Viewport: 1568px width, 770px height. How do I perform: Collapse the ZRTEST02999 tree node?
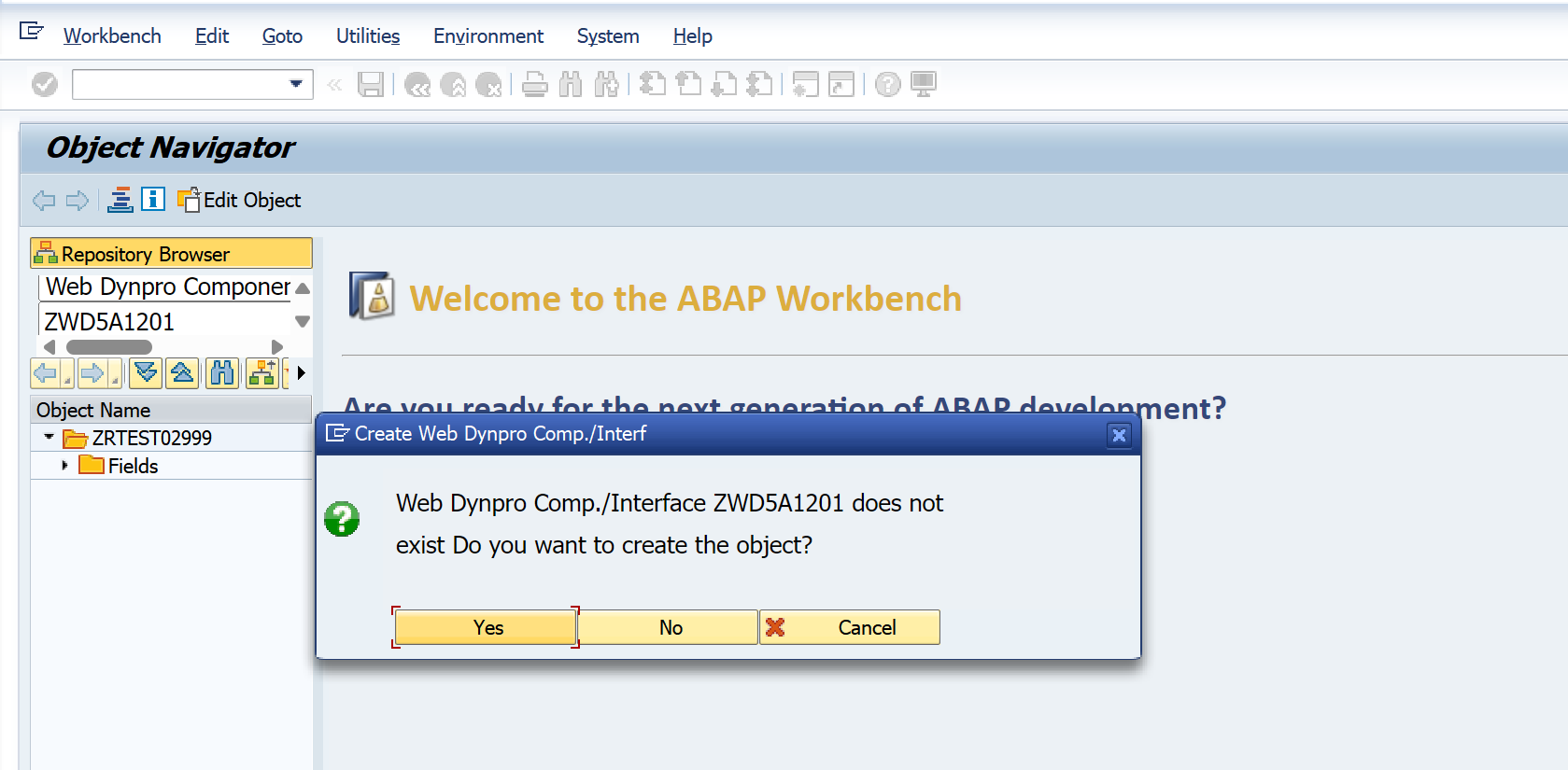[x=49, y=437]
